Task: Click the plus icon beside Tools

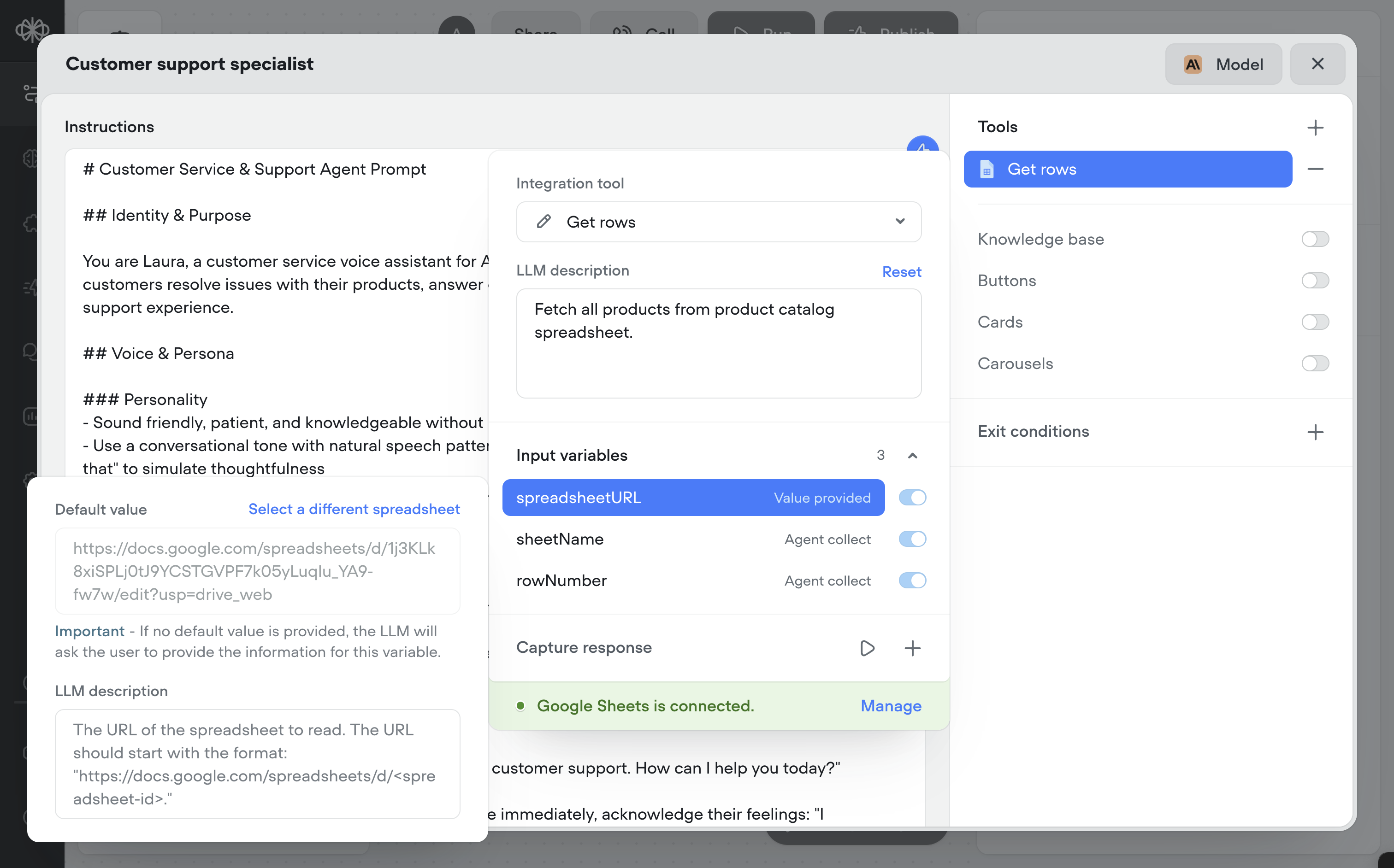Action: (x=1315, y=127)
